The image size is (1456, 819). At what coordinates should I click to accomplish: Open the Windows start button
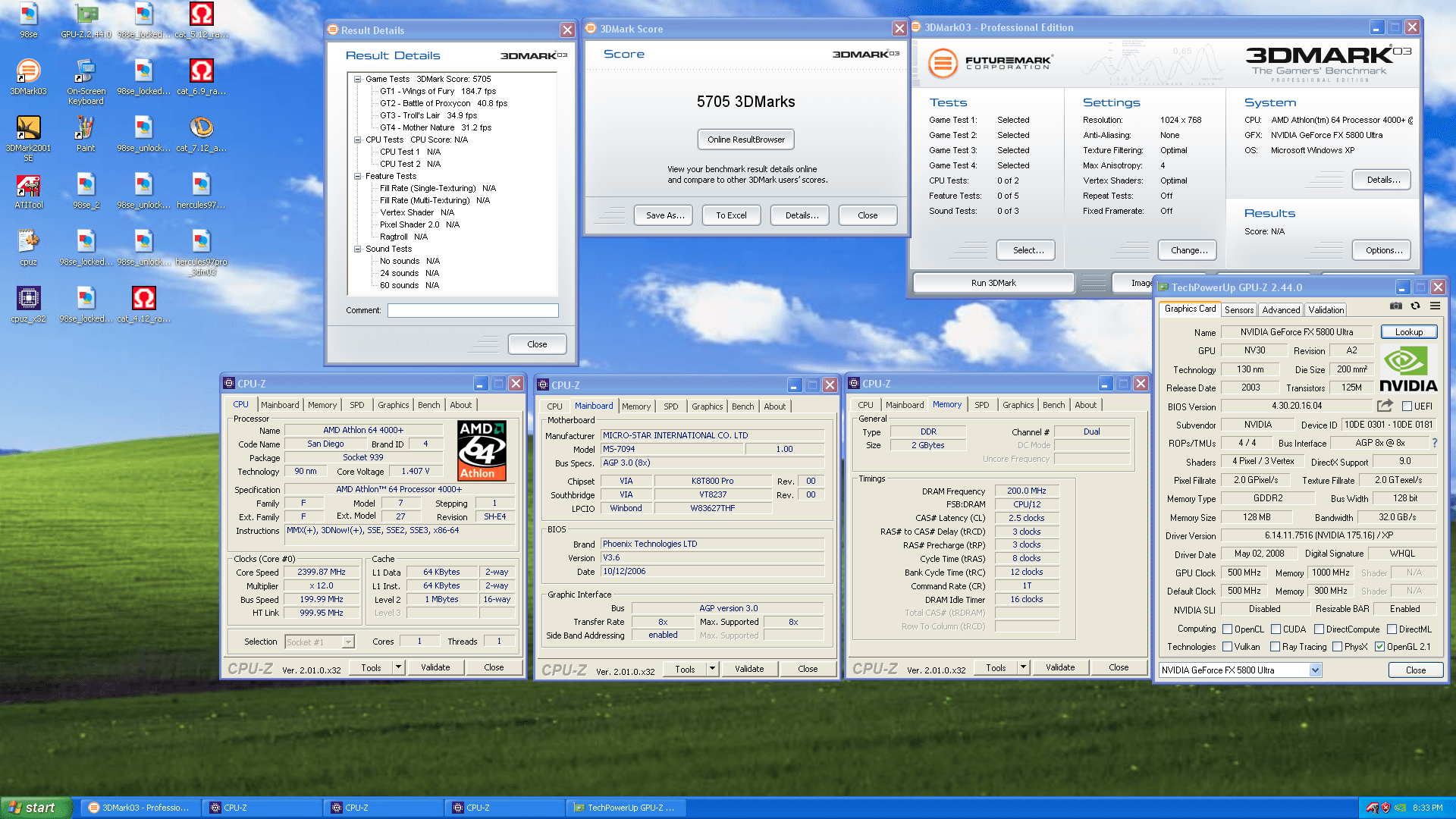36,808
